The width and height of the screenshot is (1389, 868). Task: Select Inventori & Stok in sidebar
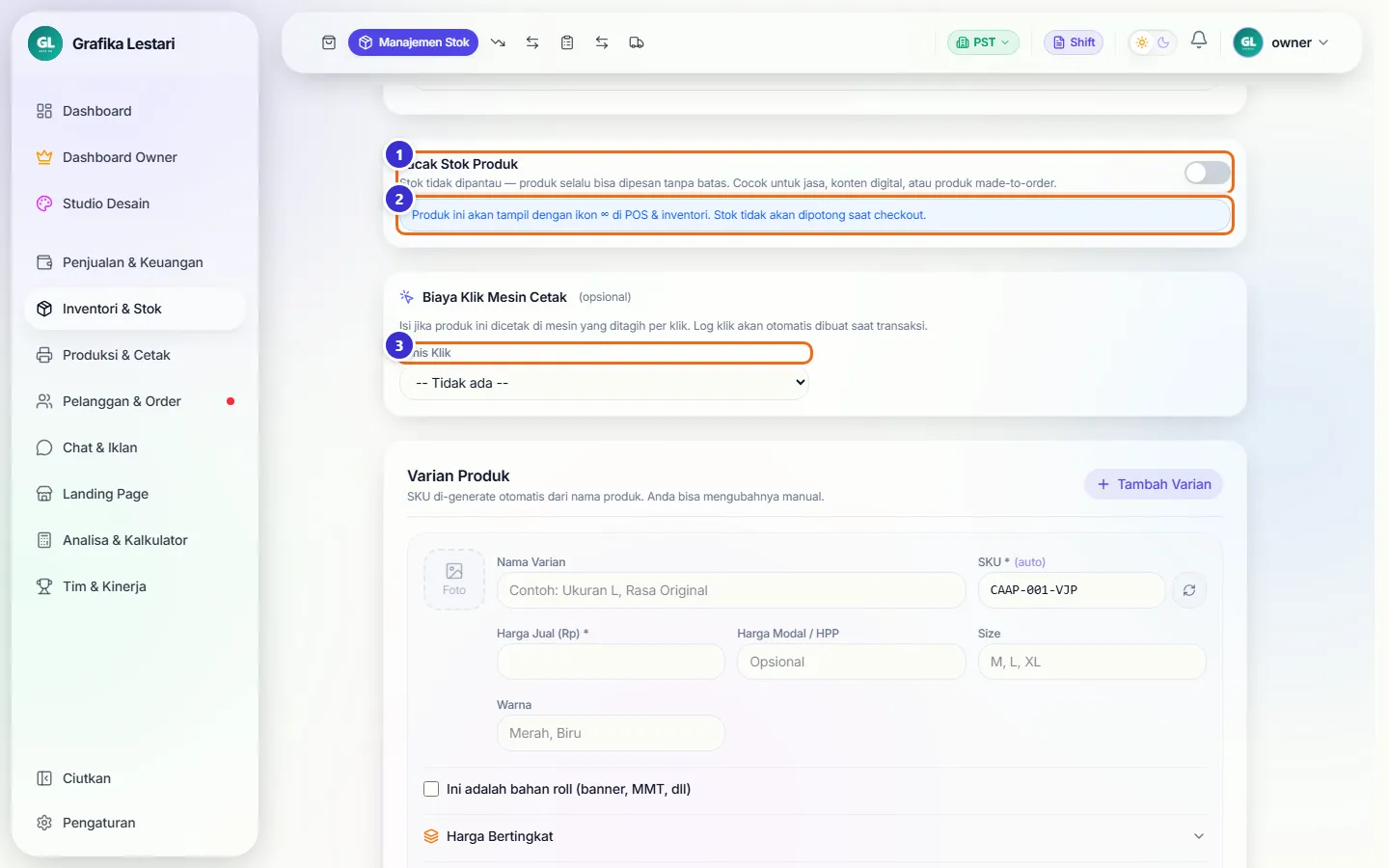pos(134,309)
